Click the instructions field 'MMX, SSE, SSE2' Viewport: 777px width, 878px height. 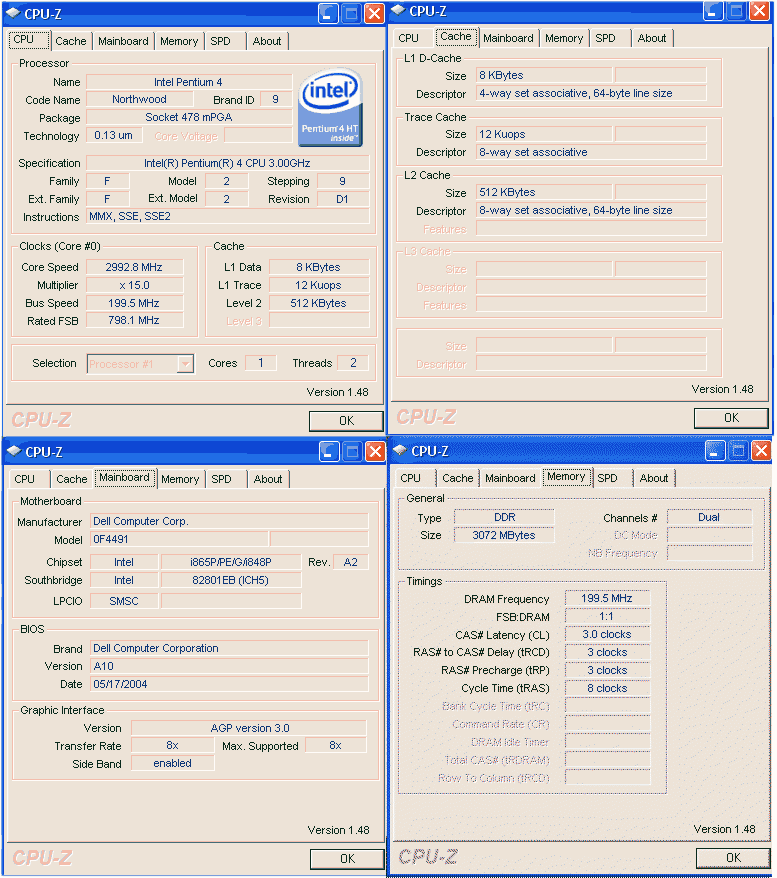(x=228, y=216)
